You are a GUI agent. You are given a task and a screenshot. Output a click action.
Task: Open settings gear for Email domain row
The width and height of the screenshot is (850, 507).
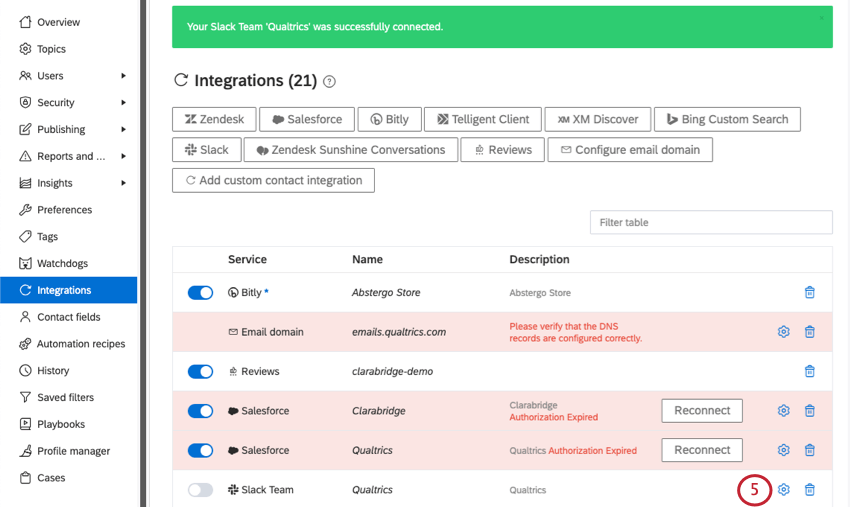[783, 331]
